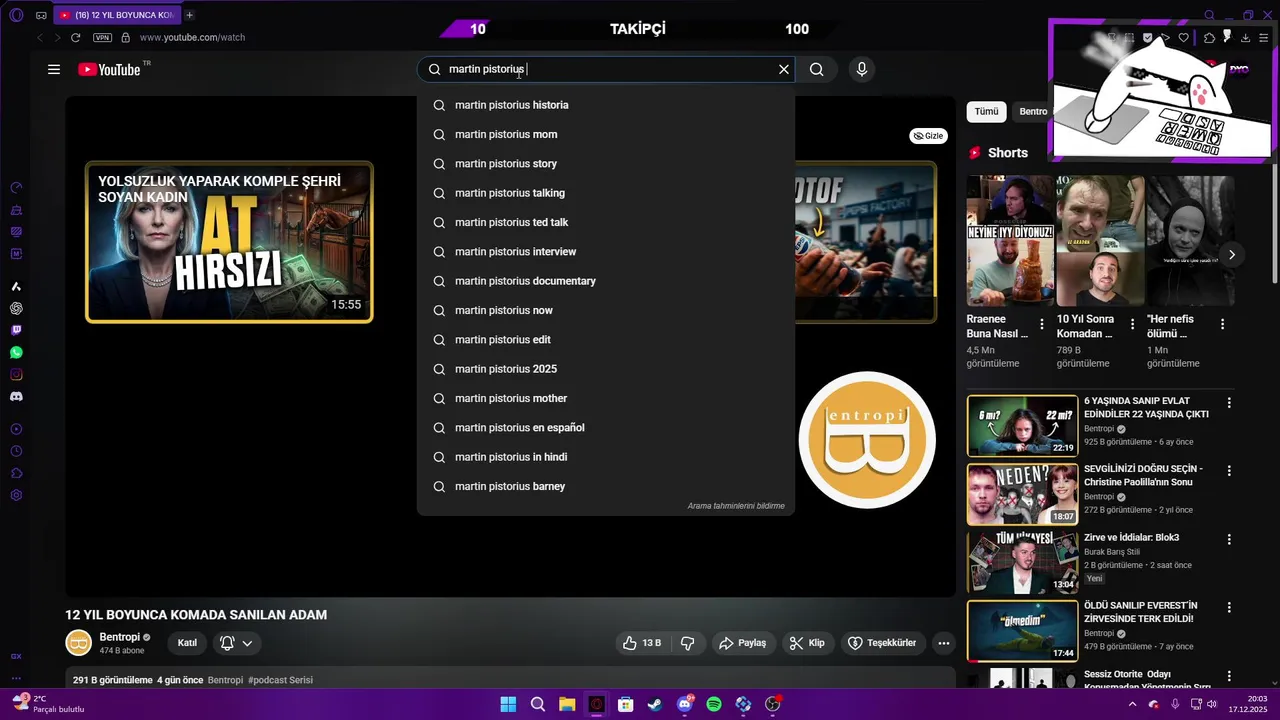
Task: Open the 22:19 "6 mi? 22 mi?" thumbnail
Action: [1022, 426]
